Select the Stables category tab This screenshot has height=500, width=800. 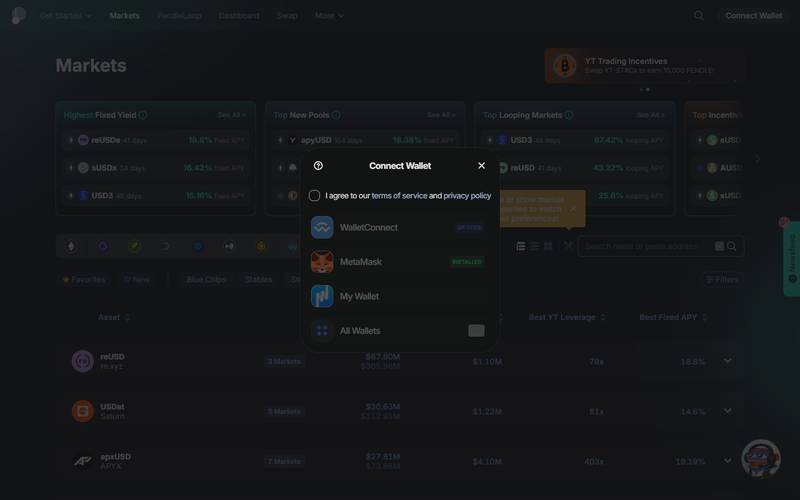pyautogui.click(x=258, y=280)
